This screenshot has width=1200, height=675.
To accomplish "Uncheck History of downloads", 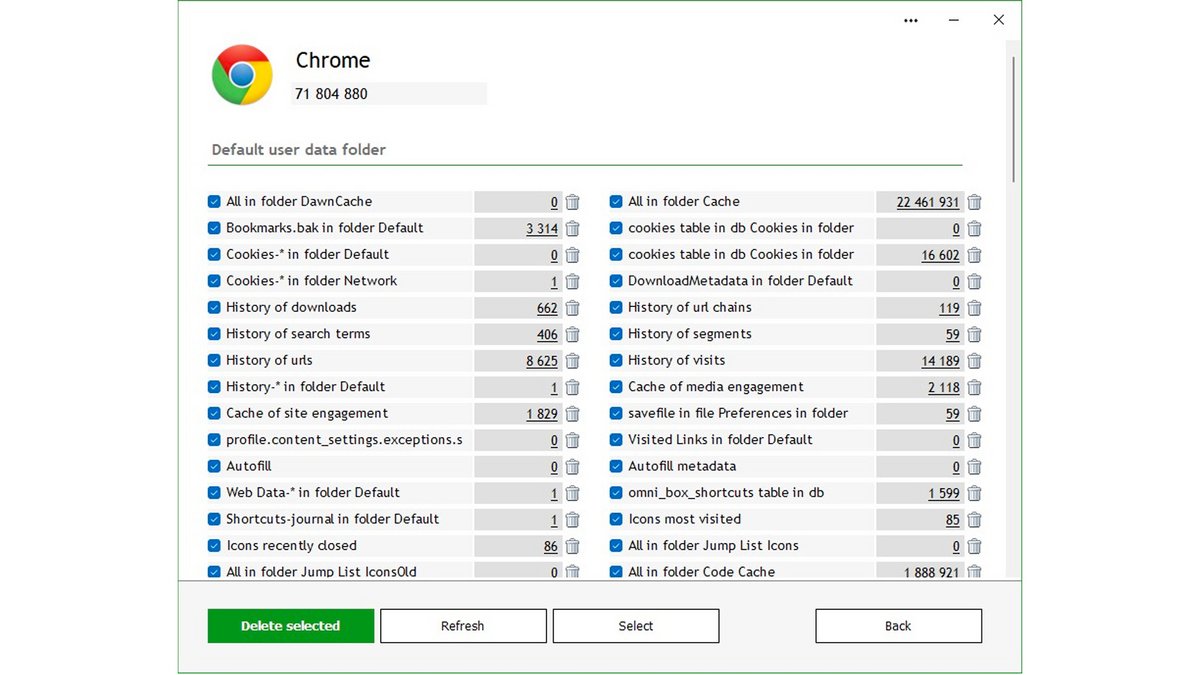I will [x=213, y=307].
